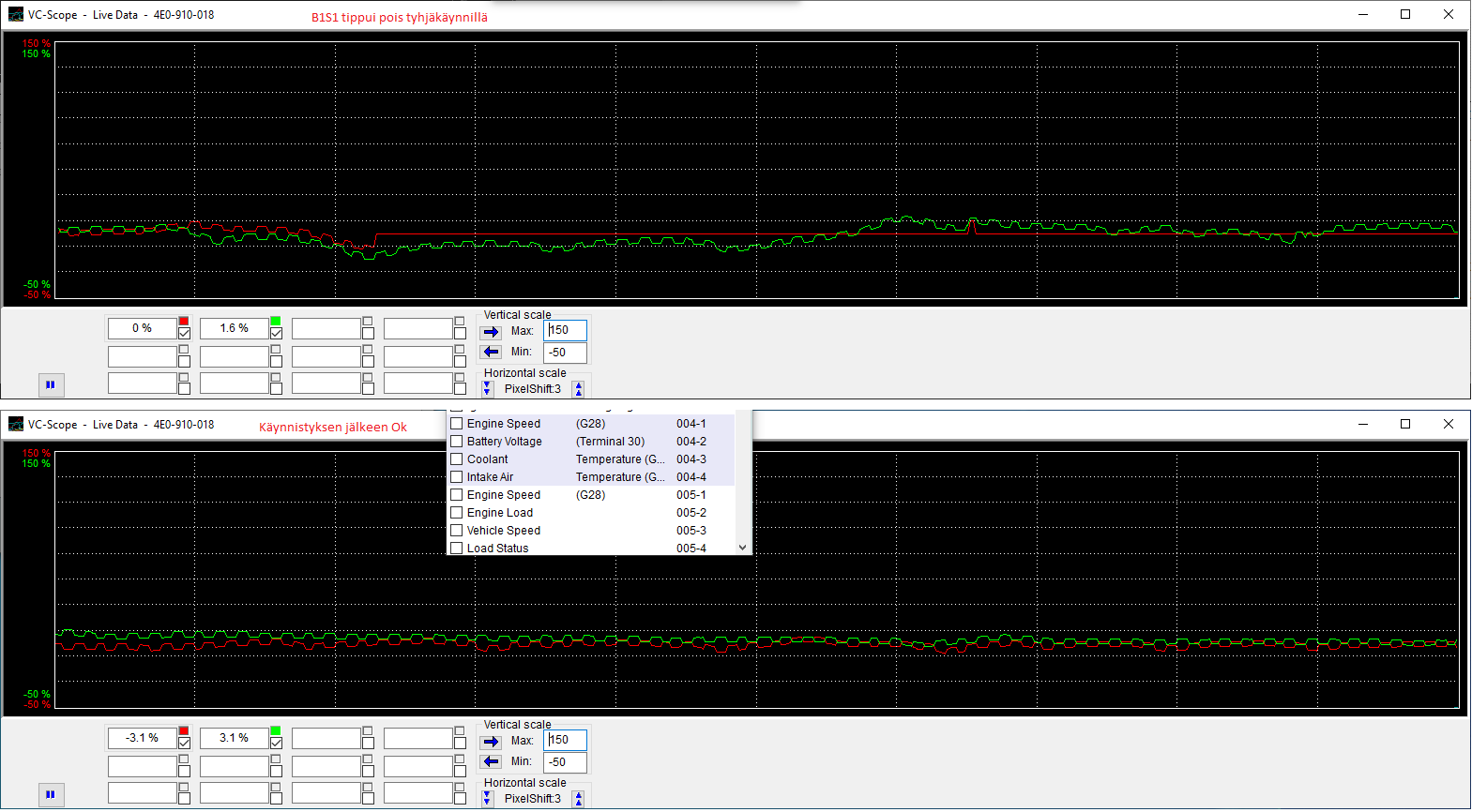This screenshot has height=812, width=1472.
Task: Pause live data in the top window
Action: click(51, 384)
